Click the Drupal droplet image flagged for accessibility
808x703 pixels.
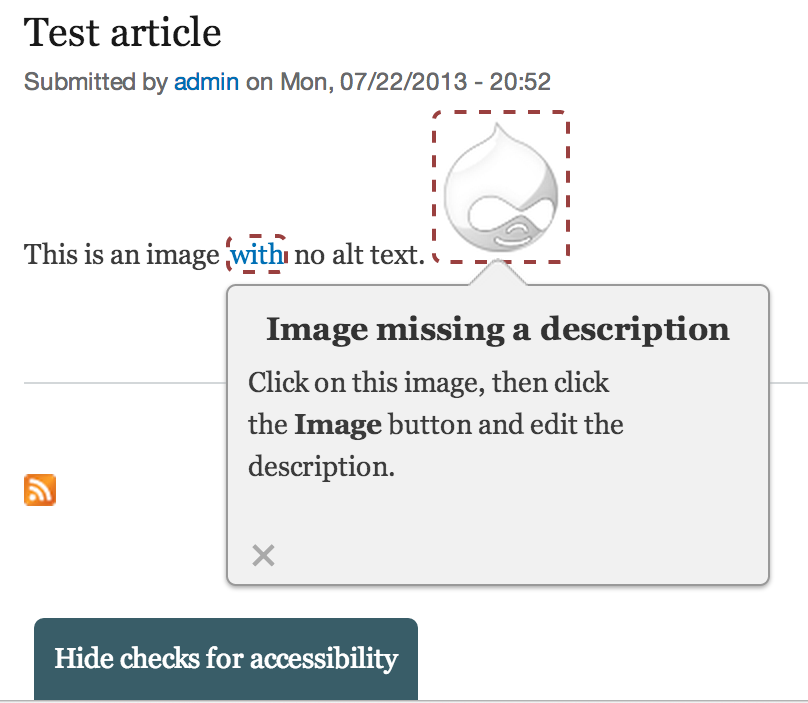click(500, 187)
